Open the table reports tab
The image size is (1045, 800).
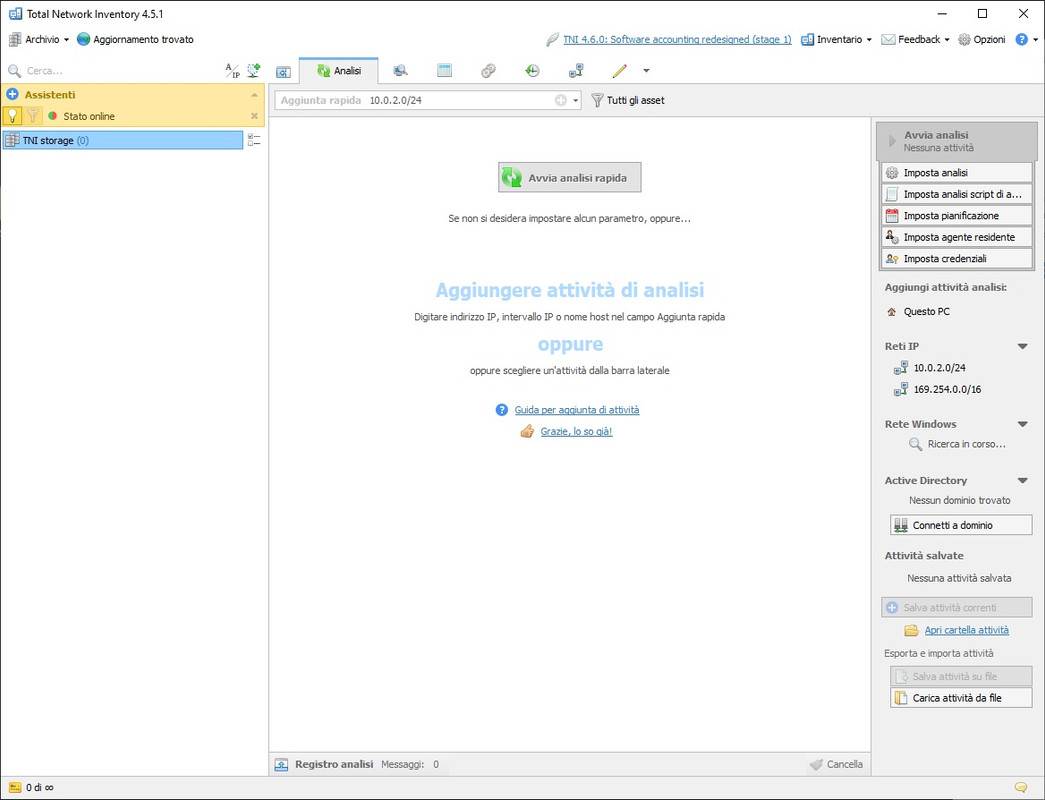[x=445, y=71]
